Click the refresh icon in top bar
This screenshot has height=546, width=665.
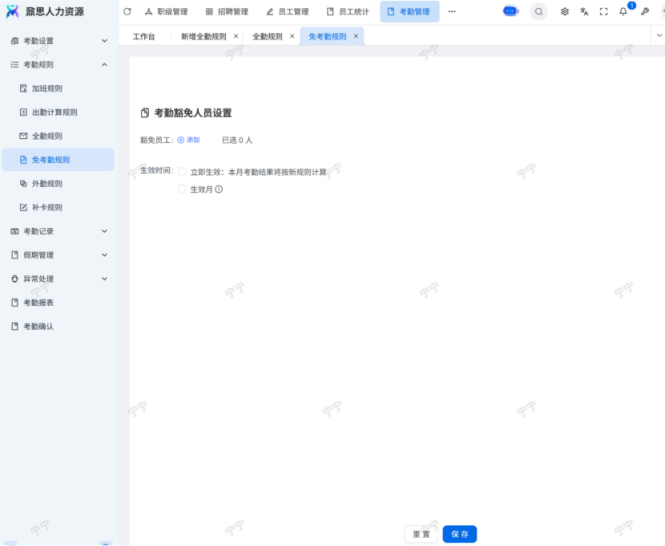127,12
